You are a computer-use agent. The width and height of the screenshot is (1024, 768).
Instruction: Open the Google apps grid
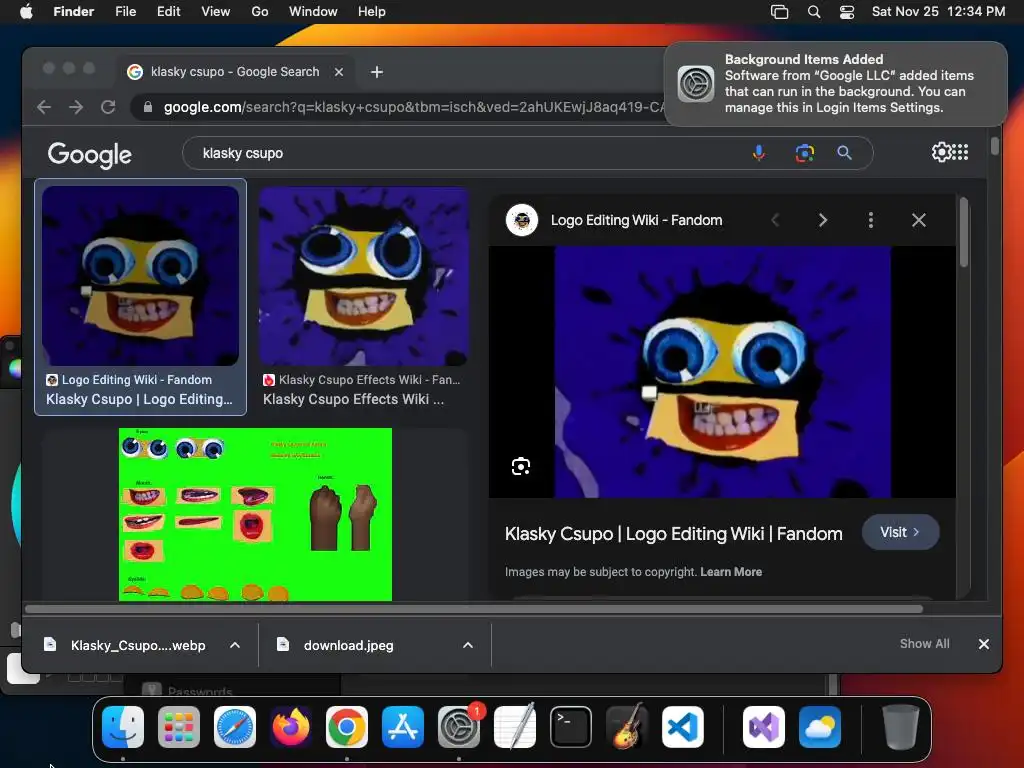tap(961, 152)
